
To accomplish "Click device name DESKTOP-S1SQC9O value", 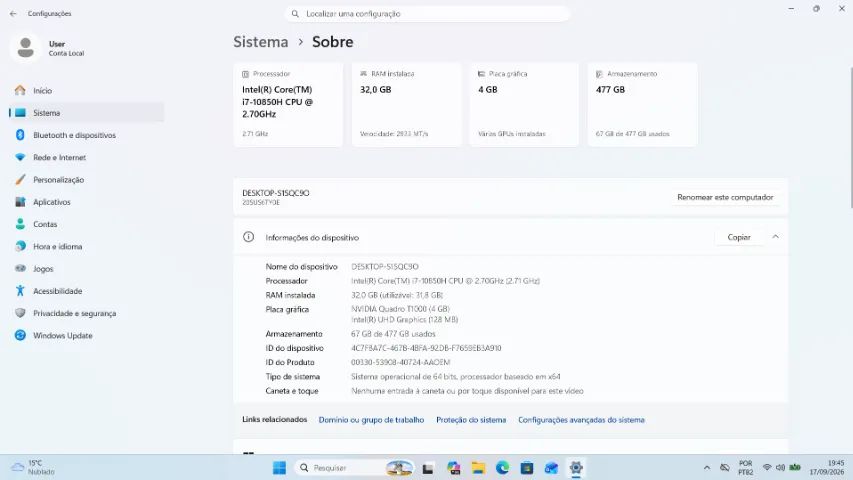I will click(x=385, y=267).
